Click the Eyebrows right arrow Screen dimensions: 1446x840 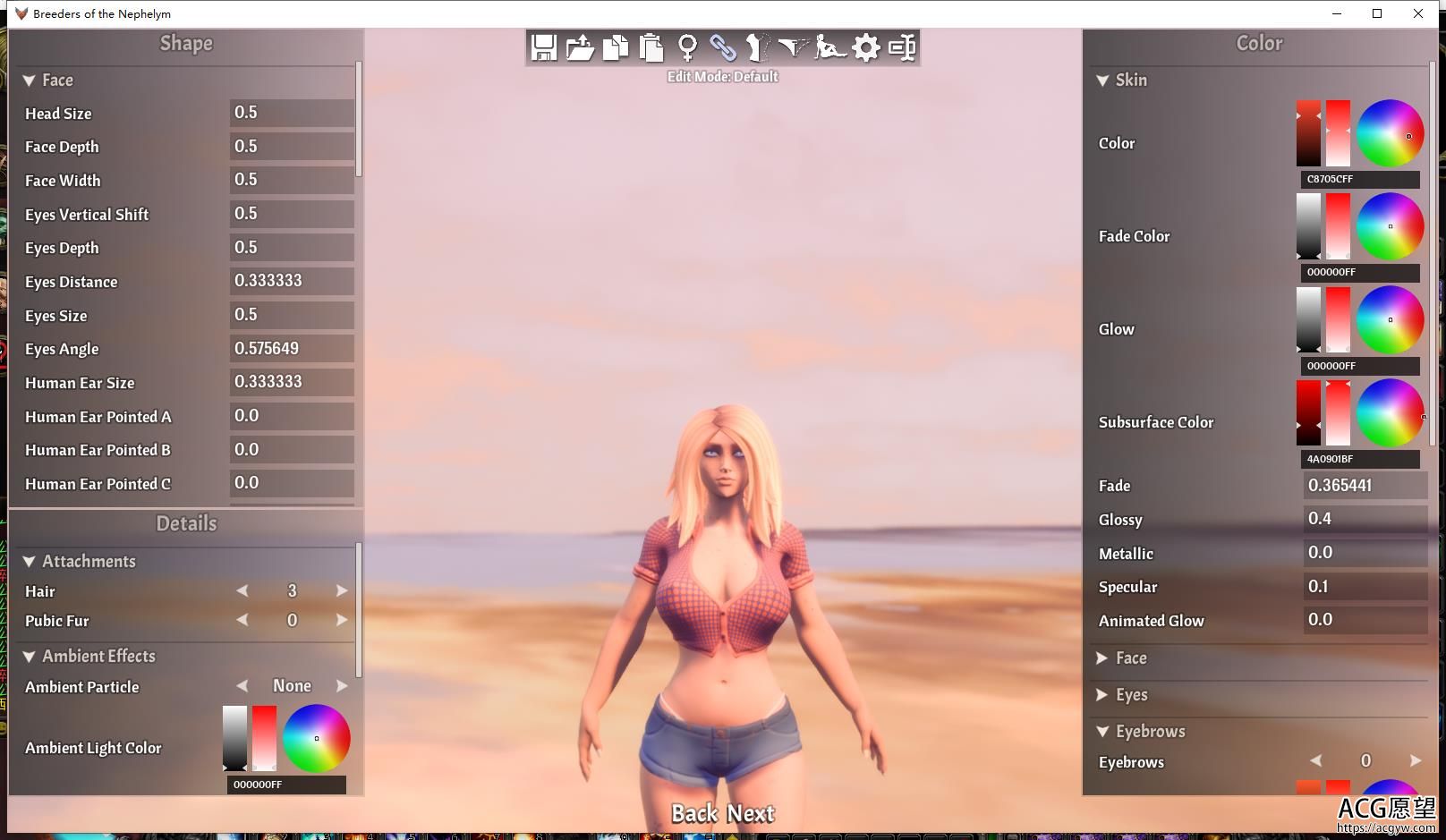point(1416,760)
